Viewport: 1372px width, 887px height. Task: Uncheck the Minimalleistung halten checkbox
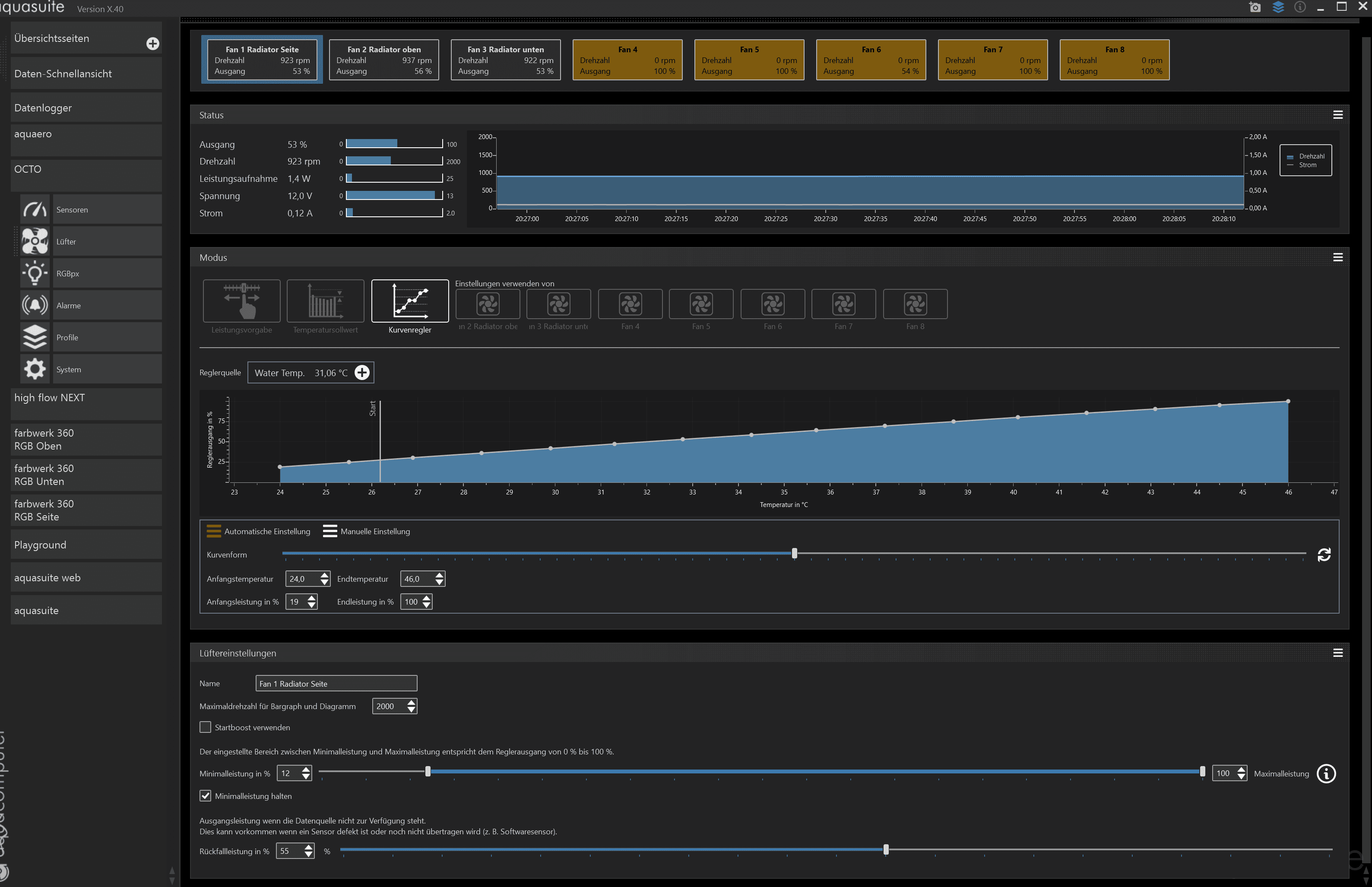pos(205,796)
